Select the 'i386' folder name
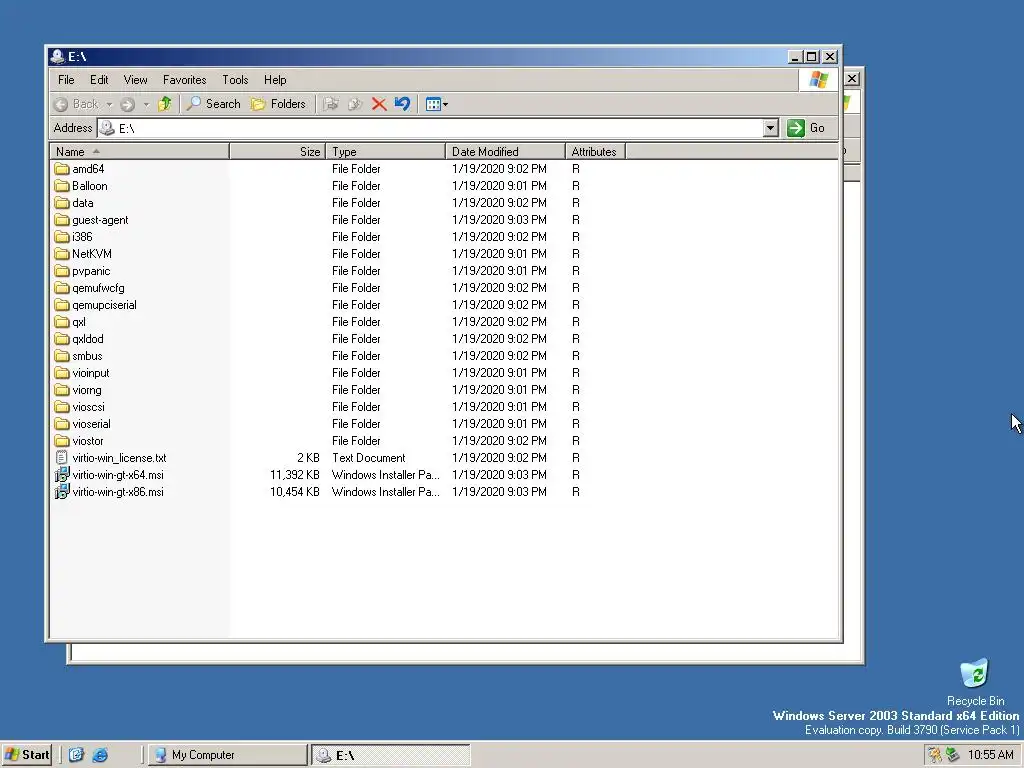Image resolution: width=1024 pixels, height=768 pixels. [x=82, y=237]
